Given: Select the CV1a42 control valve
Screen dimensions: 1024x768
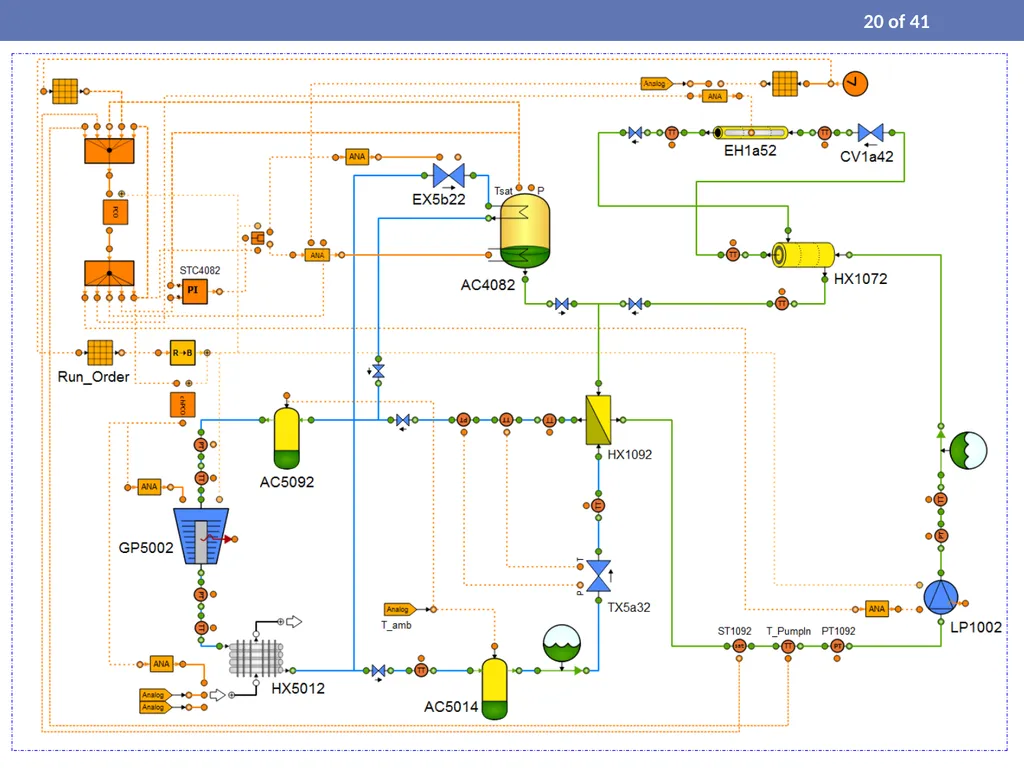Looking at the screenshot, I should (x=871, y=133).
